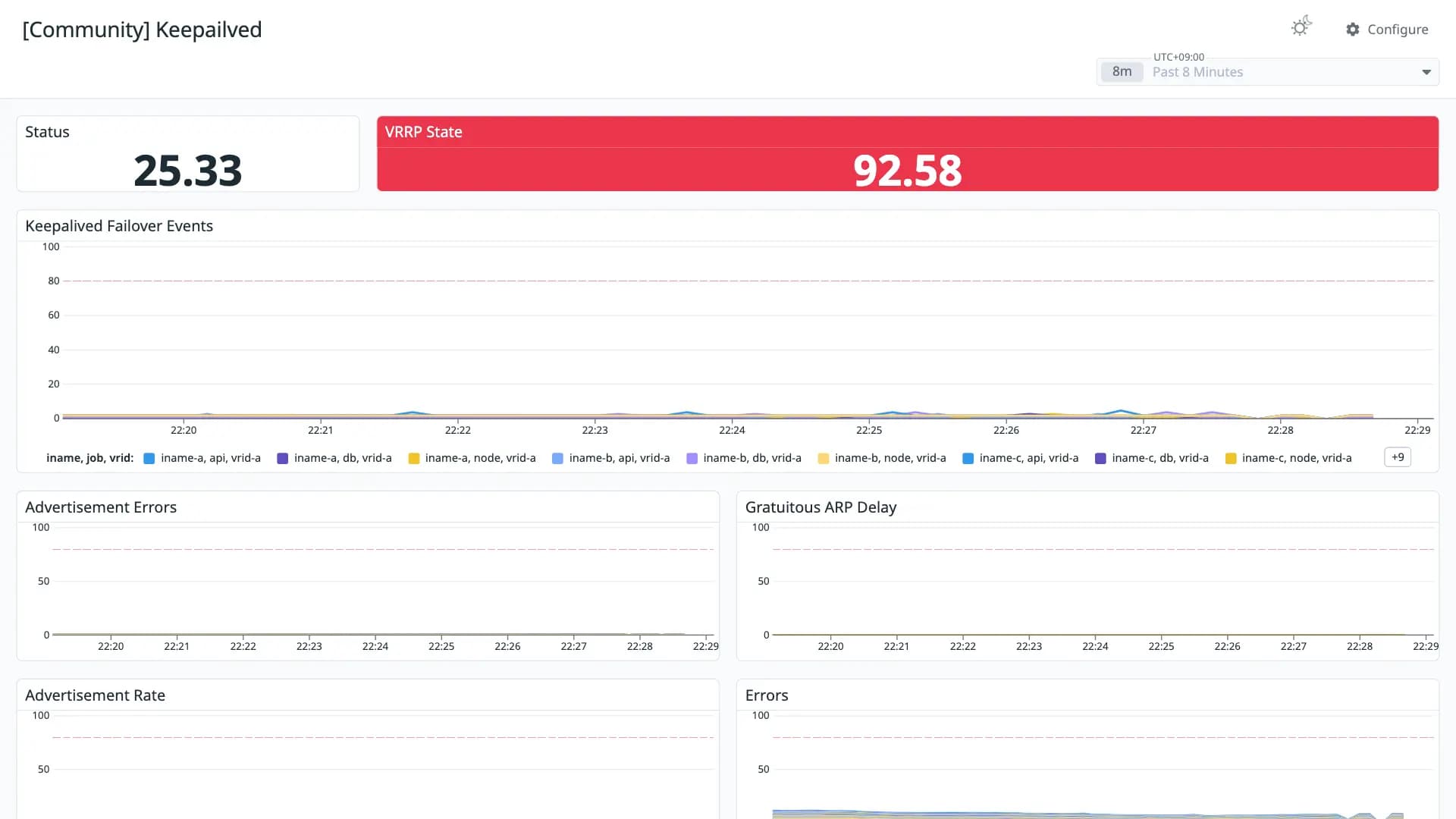Click the iname-b, node, vrid-a legend swatch
Viewport: 1456px width, 819px height.
click(824, 458)
